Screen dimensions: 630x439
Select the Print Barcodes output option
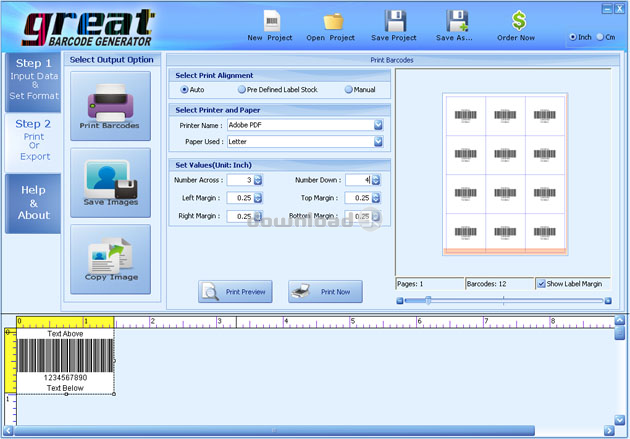click(110, 106)
